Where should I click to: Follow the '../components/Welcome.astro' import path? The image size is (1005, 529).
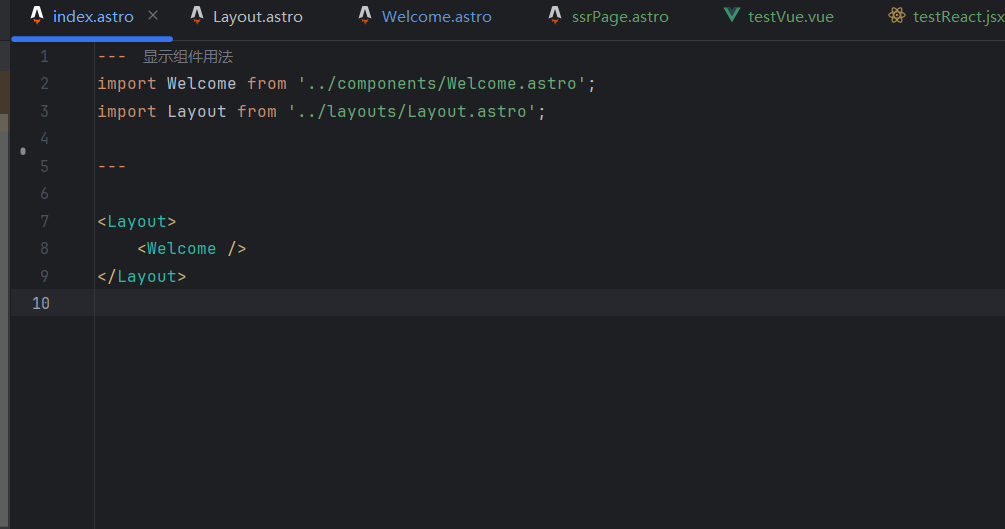coord(441,84)
